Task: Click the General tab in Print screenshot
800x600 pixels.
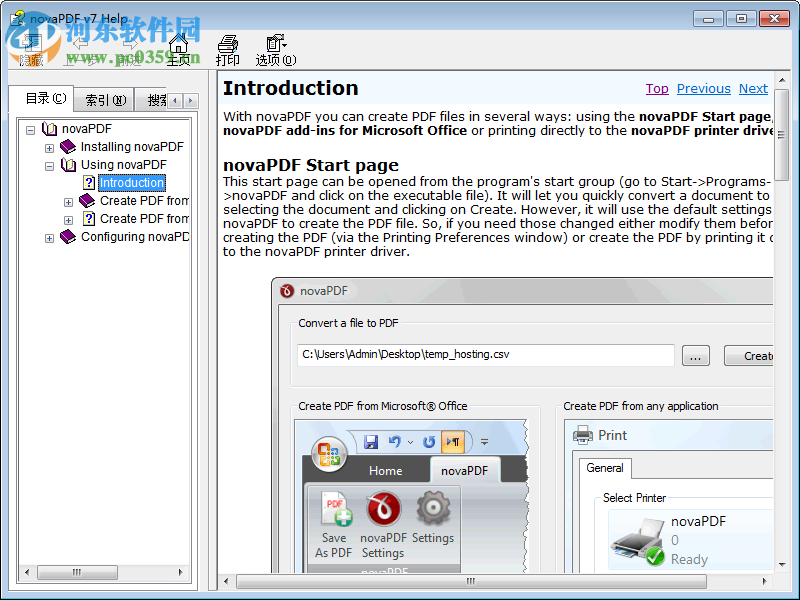Action: tap(605, 468)
